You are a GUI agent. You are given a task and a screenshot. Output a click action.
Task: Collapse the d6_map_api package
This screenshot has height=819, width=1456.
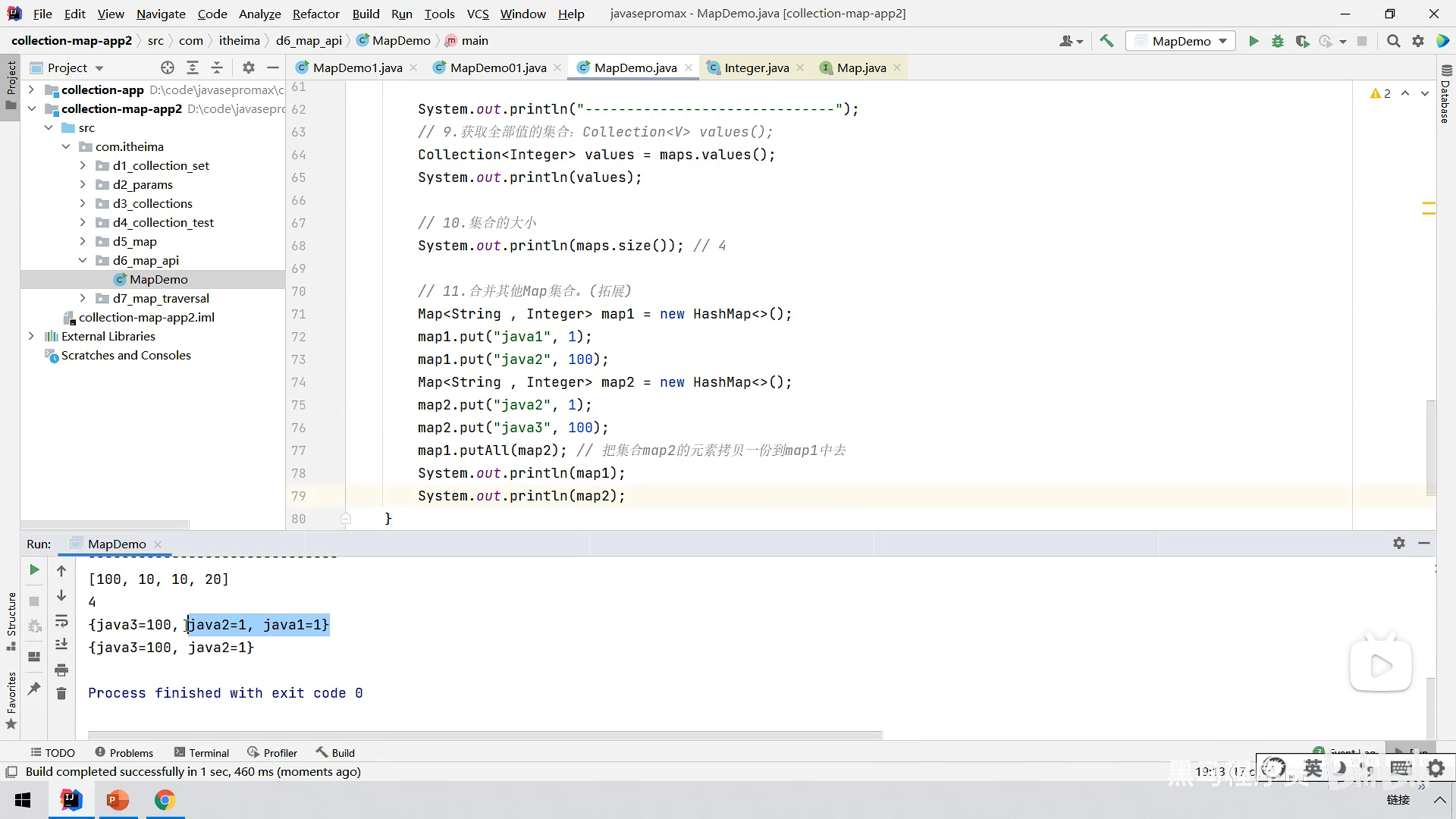pos(83,260)
